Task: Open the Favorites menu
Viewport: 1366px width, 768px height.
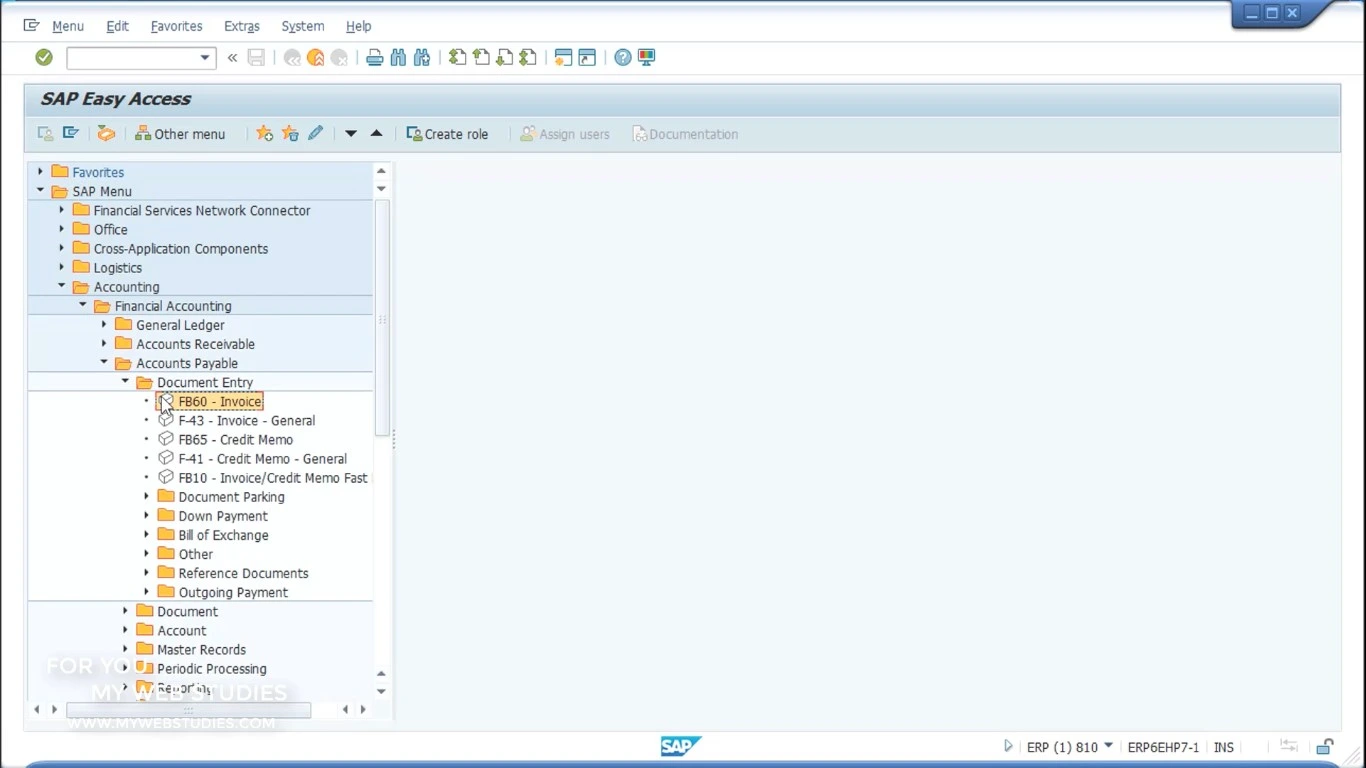Action: pos(176,26)
